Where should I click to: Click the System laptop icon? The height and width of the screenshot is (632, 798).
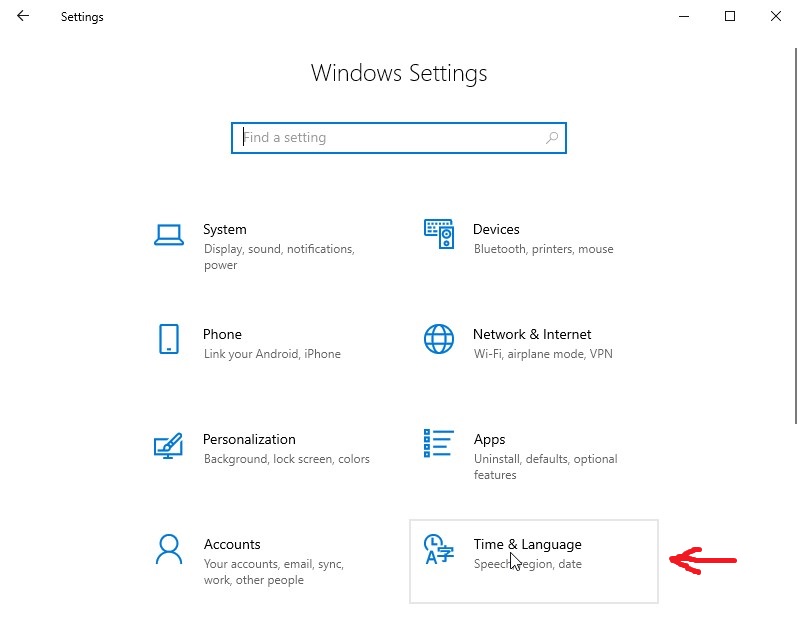click(x=169, y=235)
